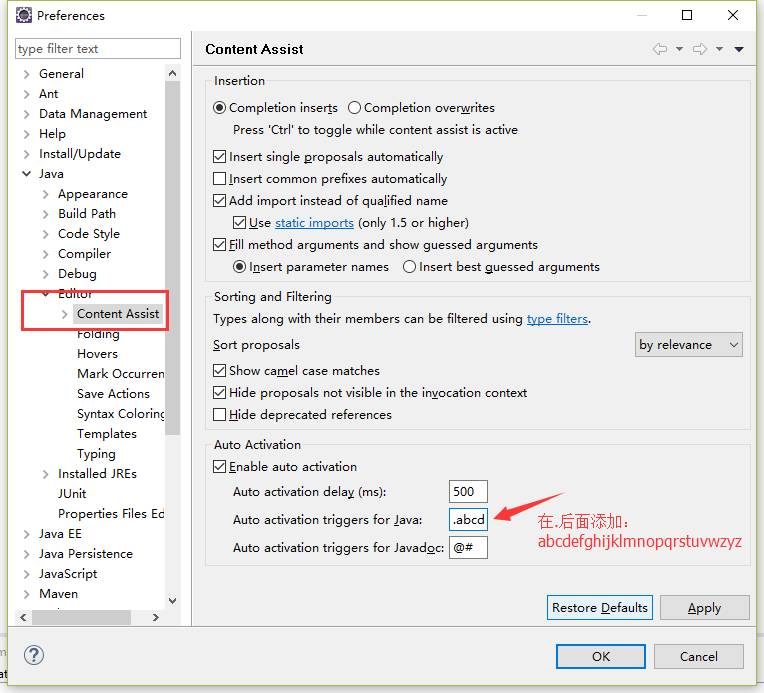Select Content Assist in the tree
This screenshot has height=693, width=764.
coord(118,313)
